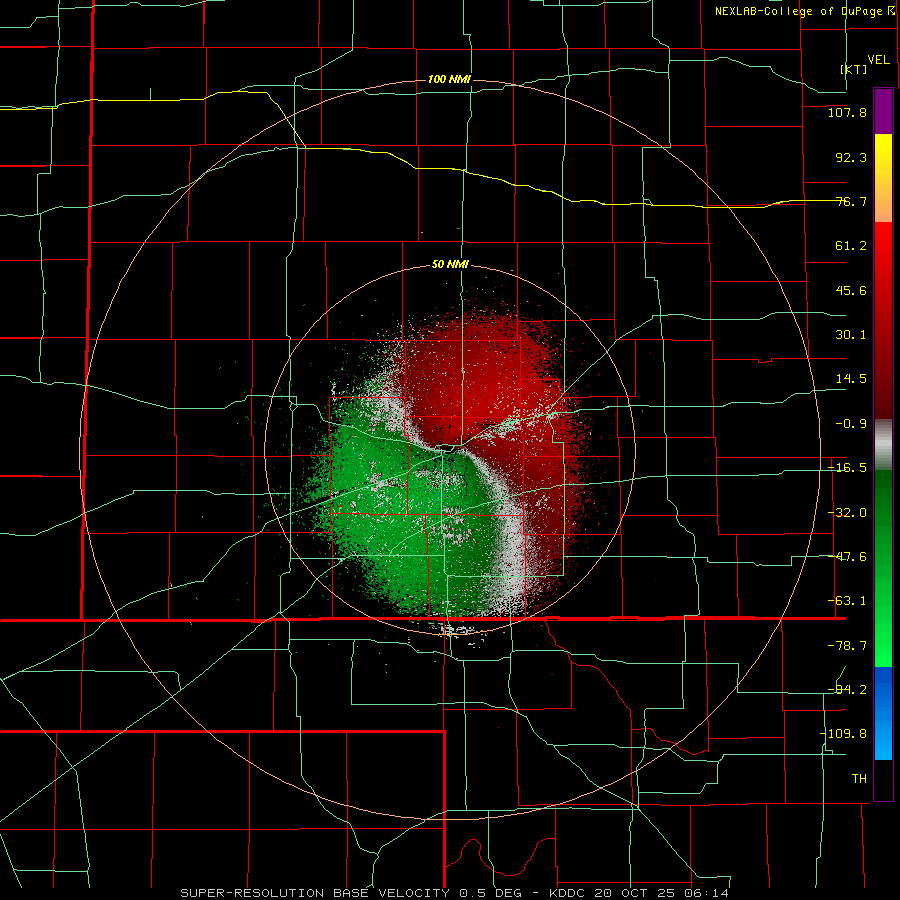Screen dimensions: 900x900
Task: Click the -16.5 velocity scale value
Action: (847, 468)
